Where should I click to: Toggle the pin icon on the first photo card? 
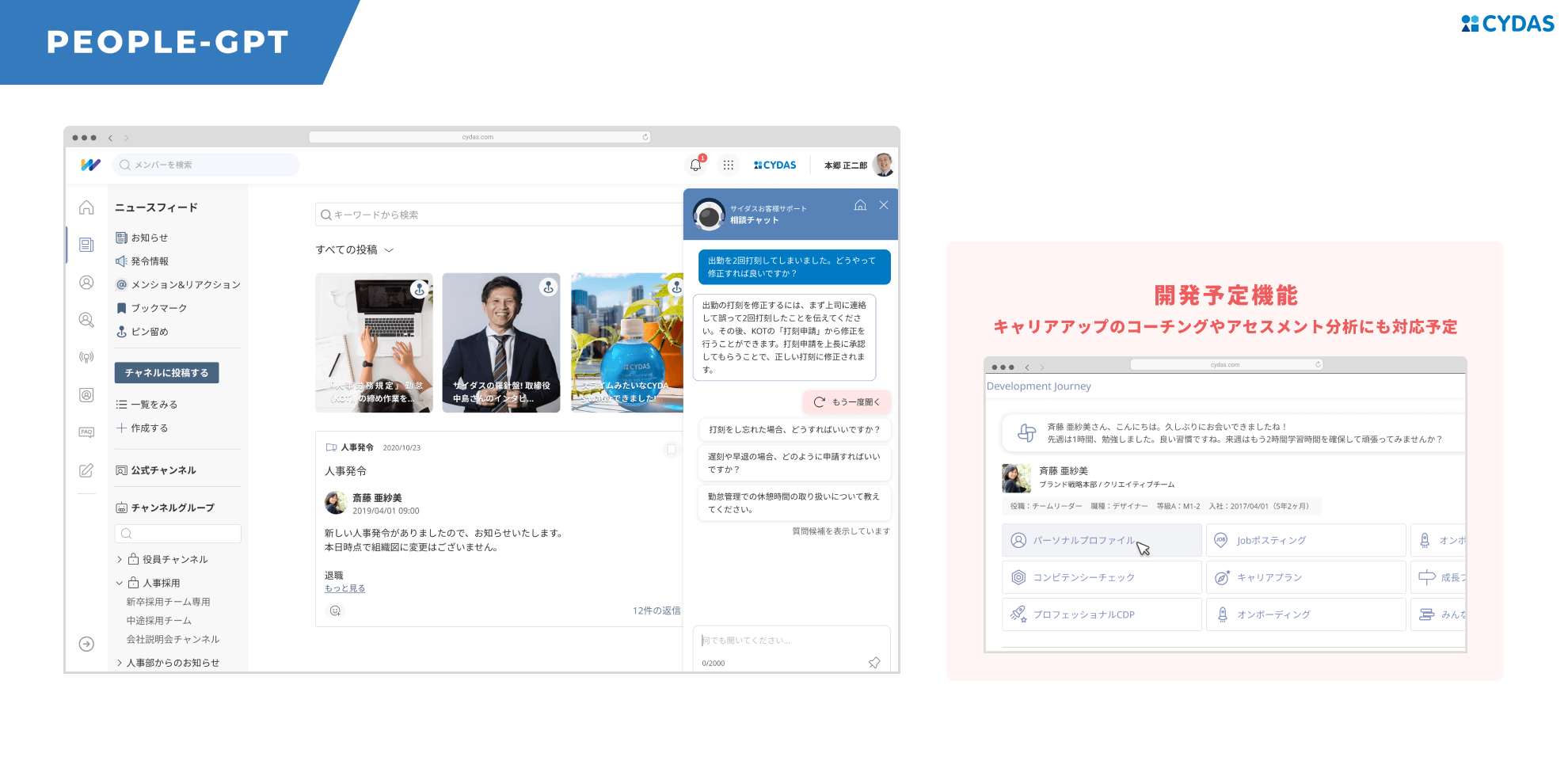419,288
